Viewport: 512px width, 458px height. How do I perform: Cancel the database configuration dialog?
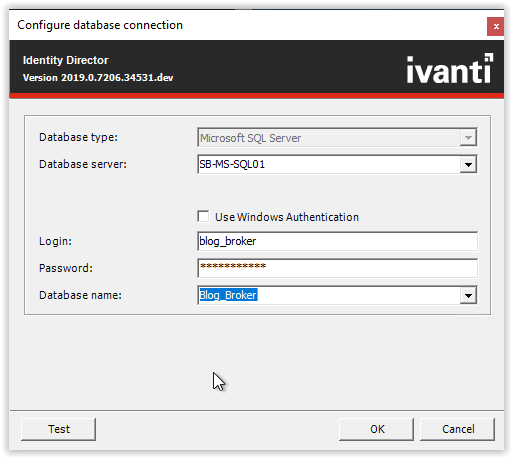[x=458, y=429]
